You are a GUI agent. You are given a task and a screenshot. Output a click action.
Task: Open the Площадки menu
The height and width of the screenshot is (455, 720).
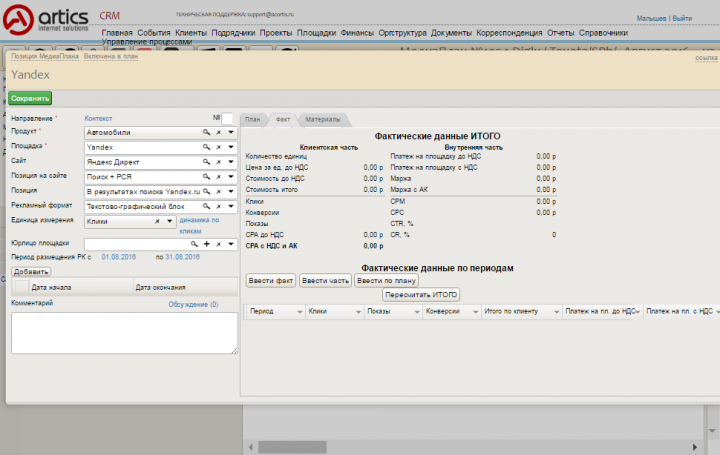click(316, 33)
